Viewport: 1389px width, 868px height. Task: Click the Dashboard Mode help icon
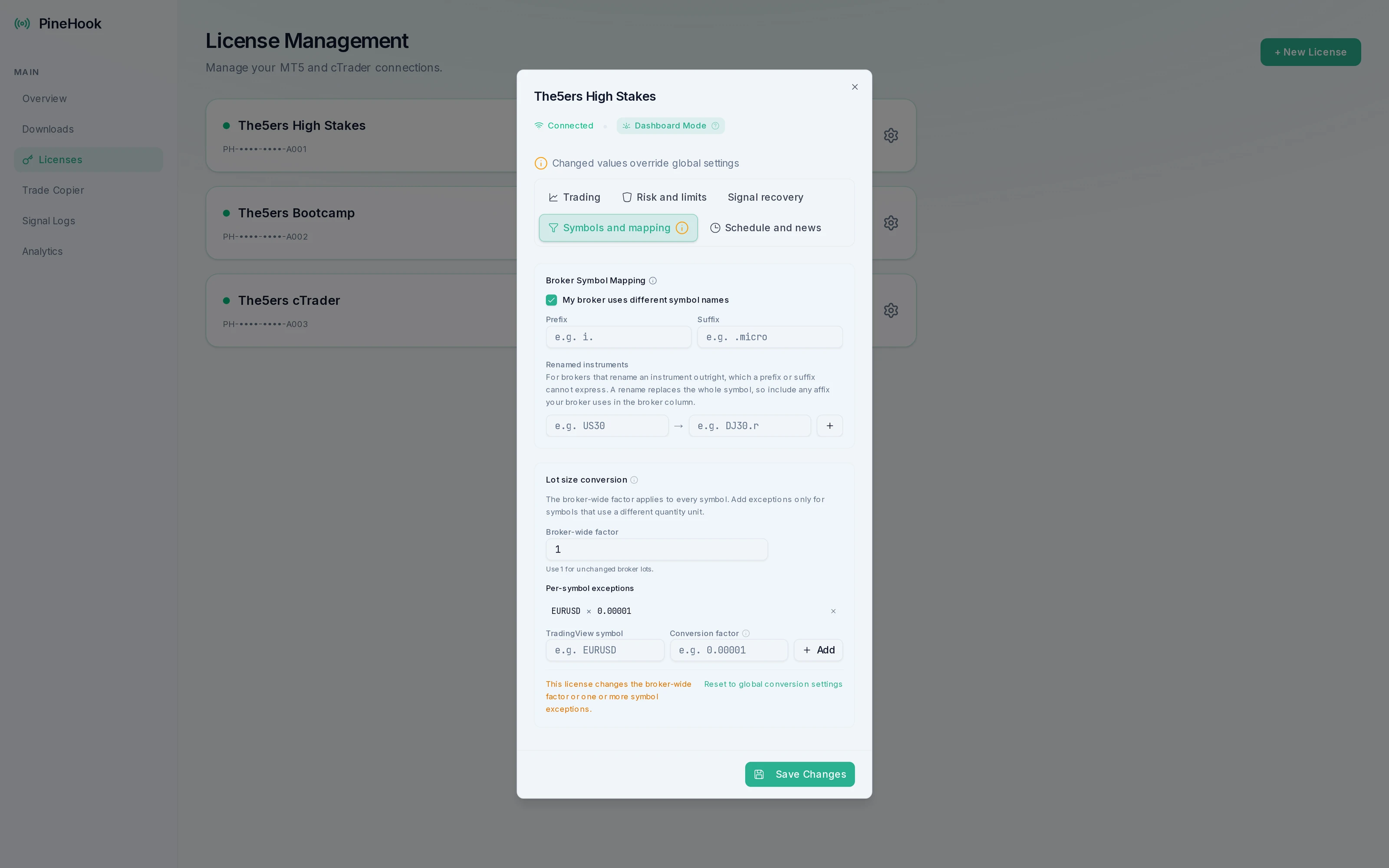pyautogui.click(x=715, y=126)
